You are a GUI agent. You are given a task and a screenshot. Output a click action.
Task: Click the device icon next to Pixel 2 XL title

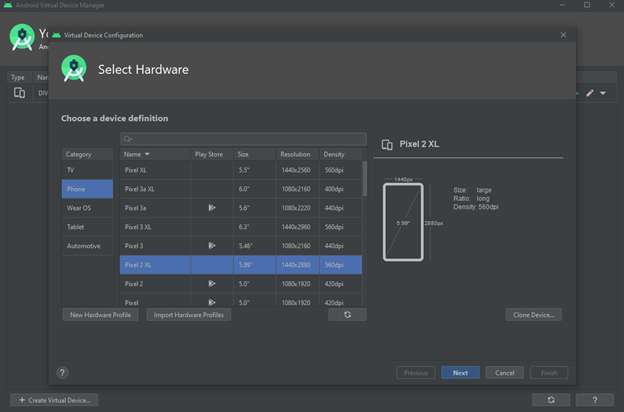coord(387,144)
